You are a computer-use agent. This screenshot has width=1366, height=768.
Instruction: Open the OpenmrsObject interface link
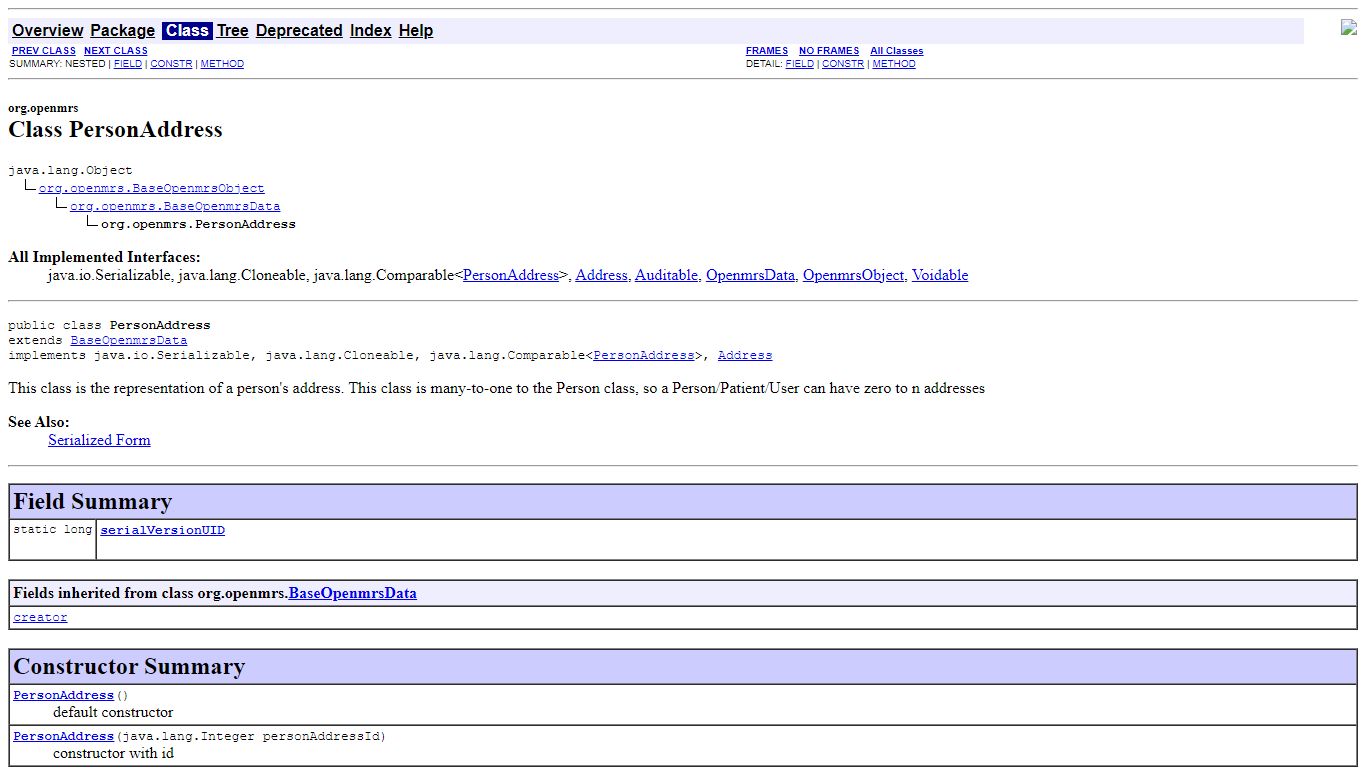pos(853,275)
